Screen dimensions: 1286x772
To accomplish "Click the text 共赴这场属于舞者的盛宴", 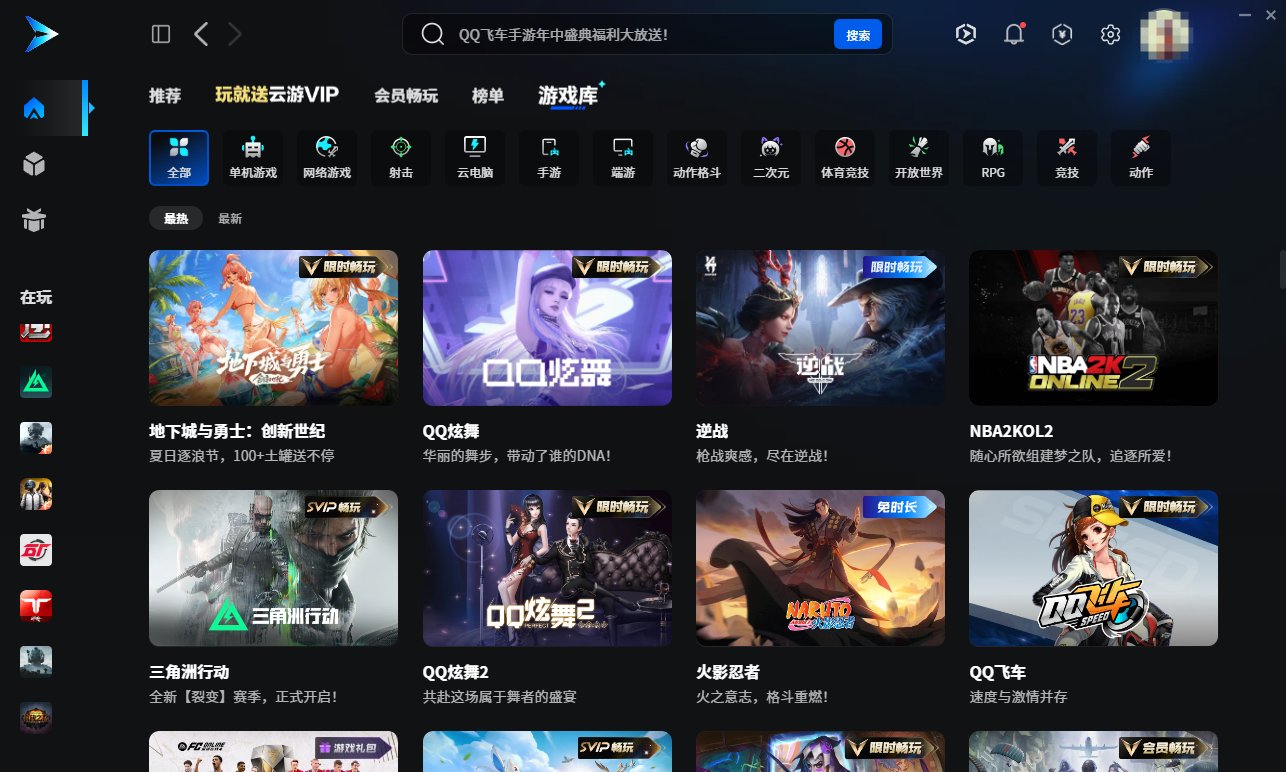I will coord(500,696).
